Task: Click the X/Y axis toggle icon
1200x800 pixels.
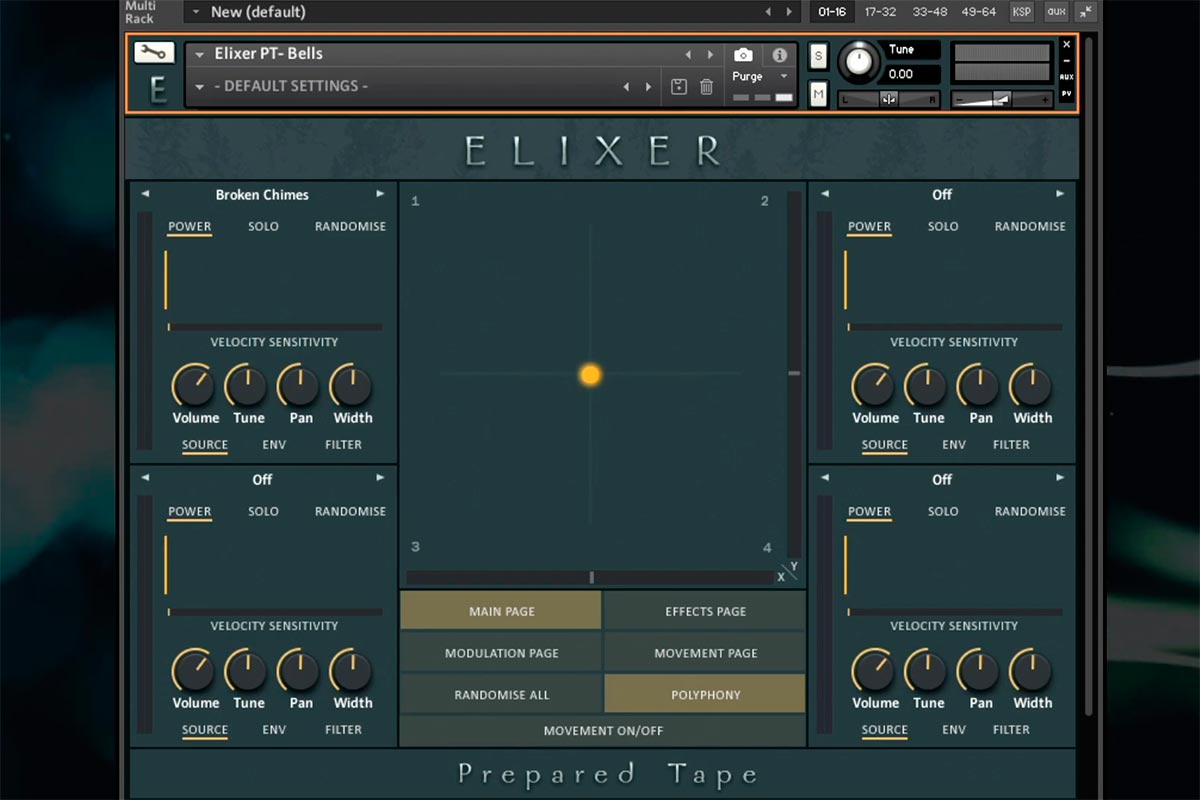Action: [789, 572]
